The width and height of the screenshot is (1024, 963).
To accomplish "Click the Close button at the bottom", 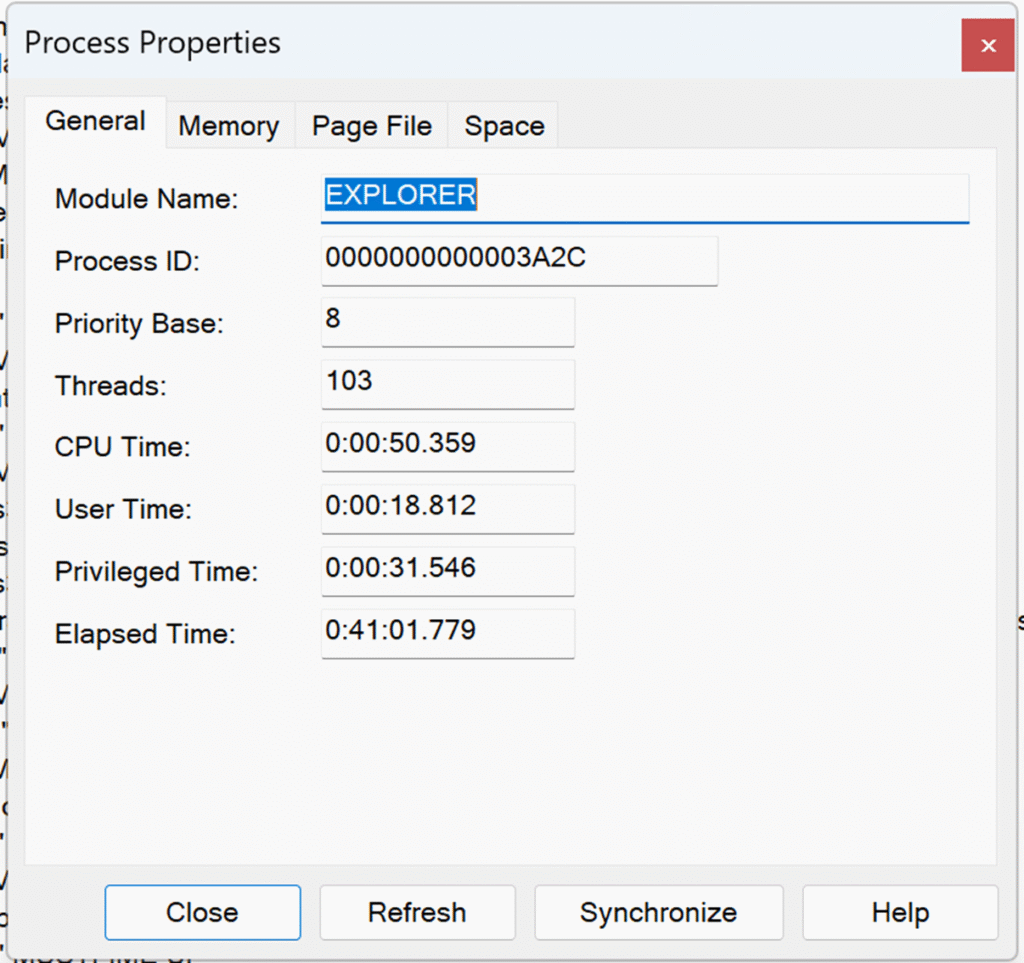I will tap(202, 912).
